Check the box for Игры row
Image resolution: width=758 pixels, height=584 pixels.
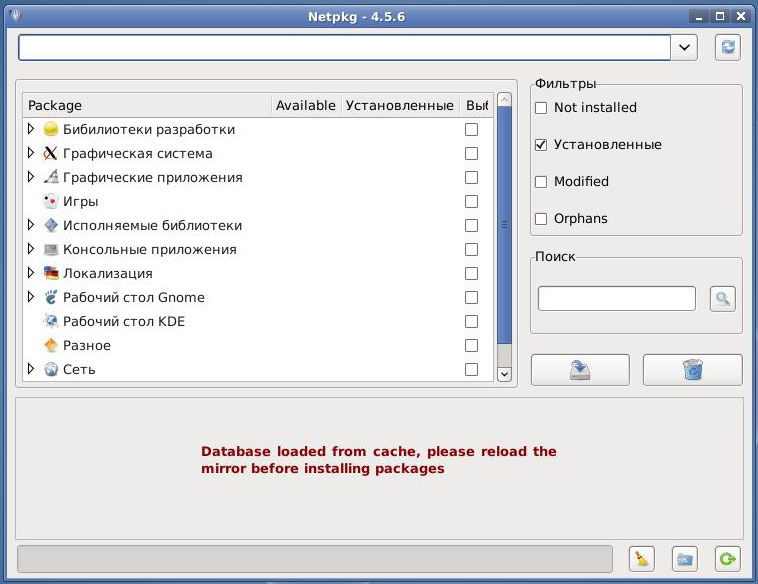click(x=471, y=201)
